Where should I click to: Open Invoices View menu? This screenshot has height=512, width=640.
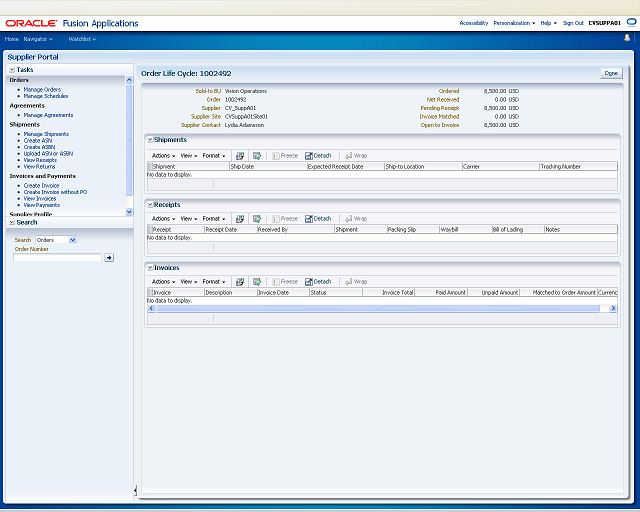point(189,282)
